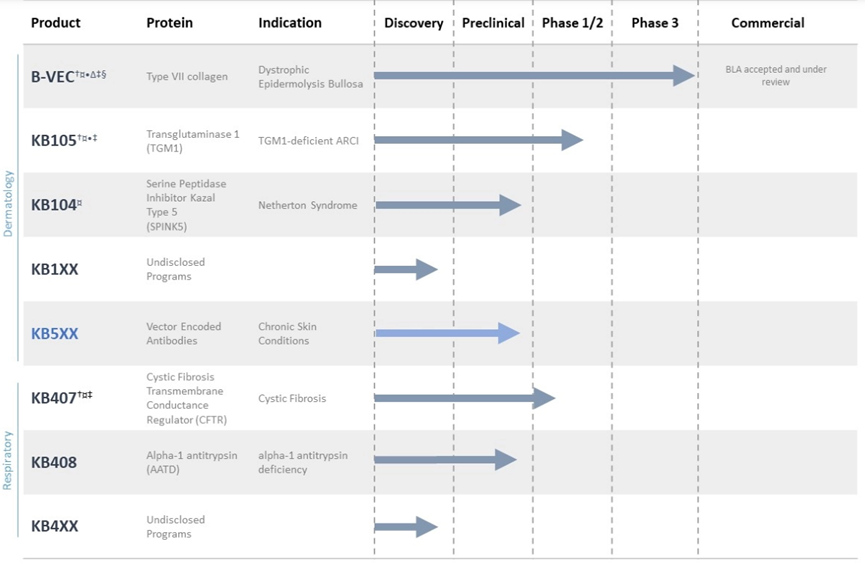The image size is (865, 566).
Task: Click the Netherton Syndrome indication text
Action: click(x=307, y=205)
